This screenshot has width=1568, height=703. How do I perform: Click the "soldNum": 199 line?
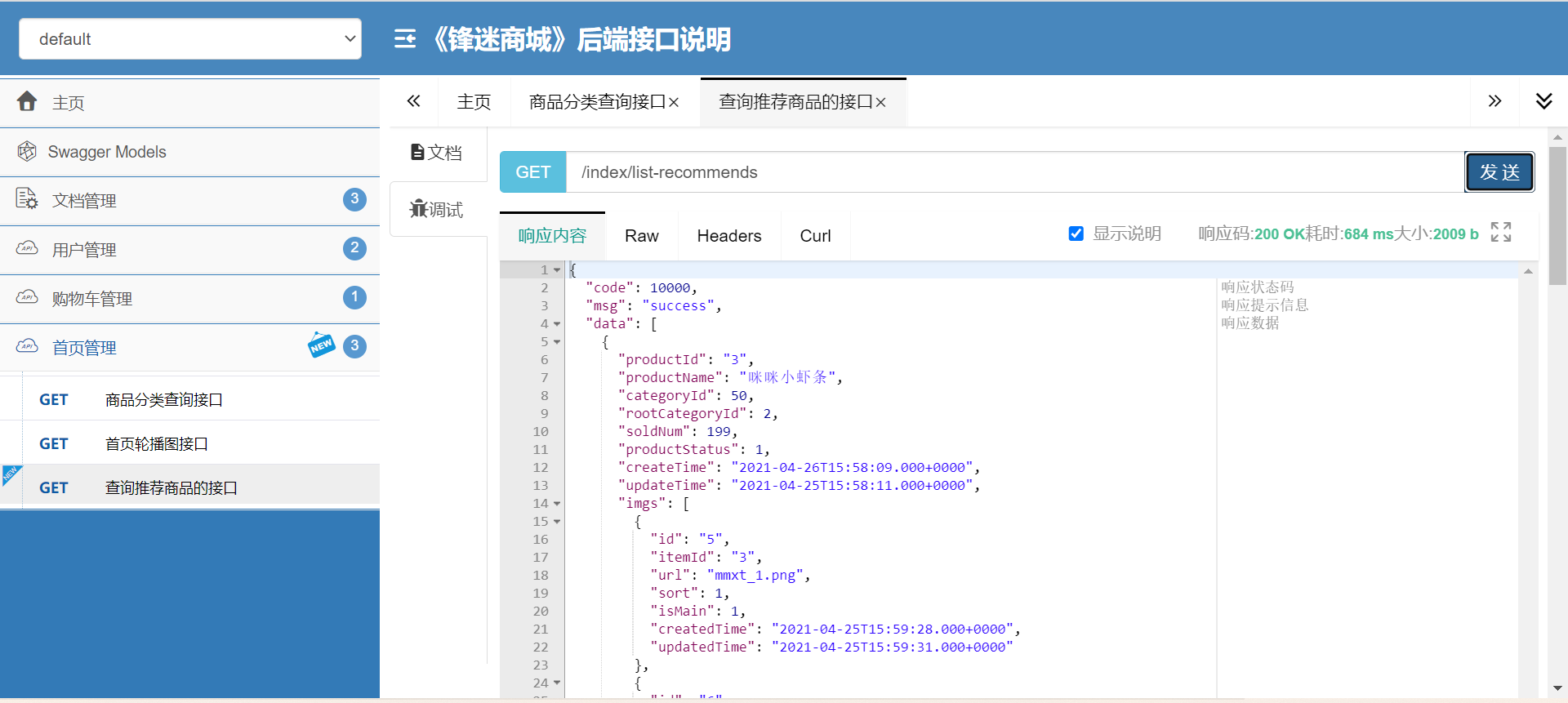[677, 432]
